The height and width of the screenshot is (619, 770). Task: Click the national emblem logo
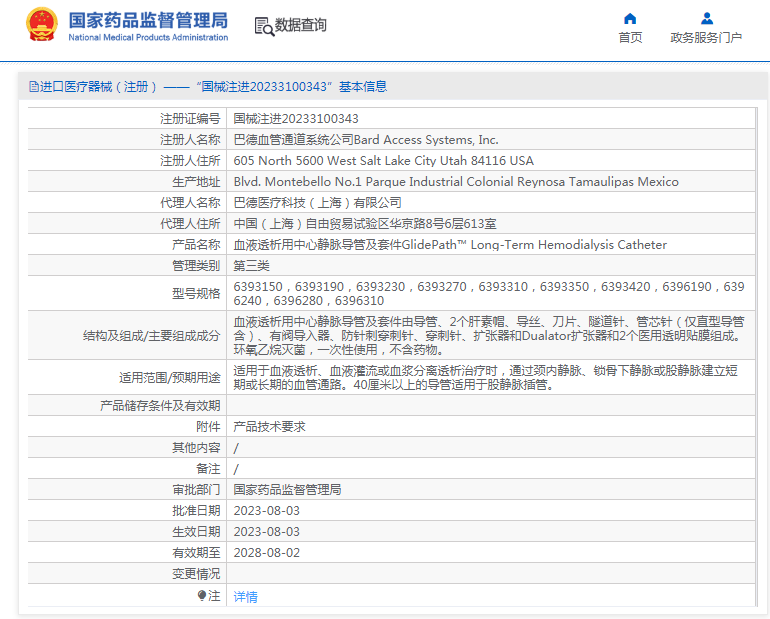tap(42, 25)
